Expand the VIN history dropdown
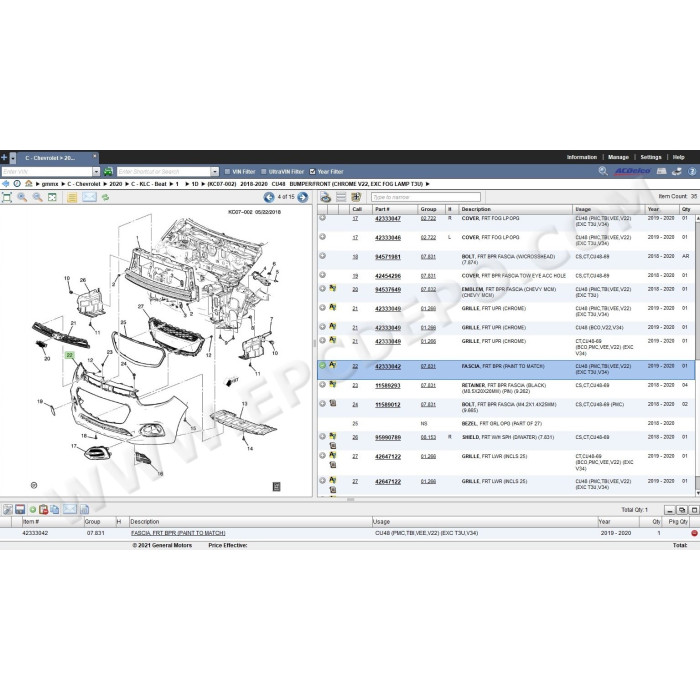The image size is (700, 700). pyautogui.click(x=96, y=172)
